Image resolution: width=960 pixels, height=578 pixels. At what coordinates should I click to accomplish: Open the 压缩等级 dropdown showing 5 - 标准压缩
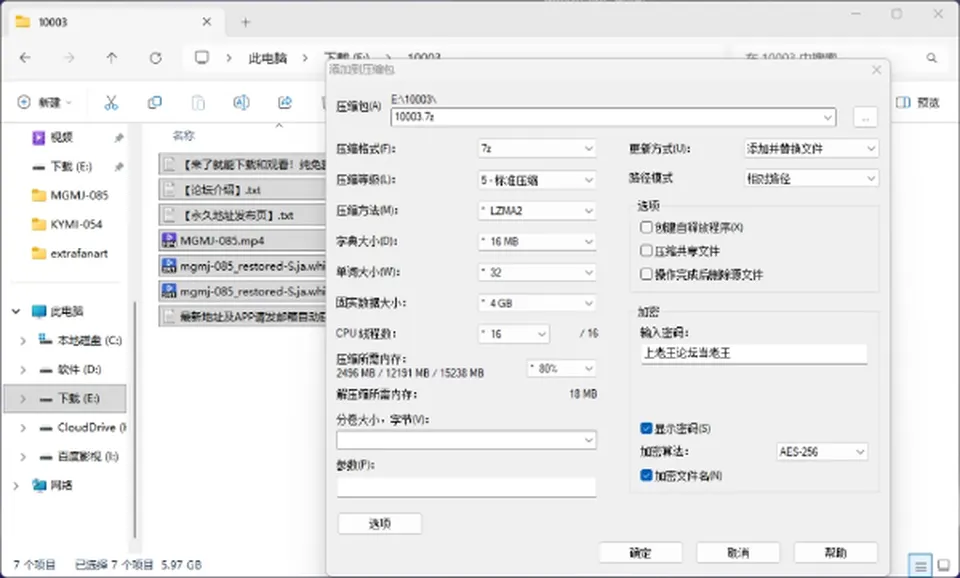click(536, 180)
